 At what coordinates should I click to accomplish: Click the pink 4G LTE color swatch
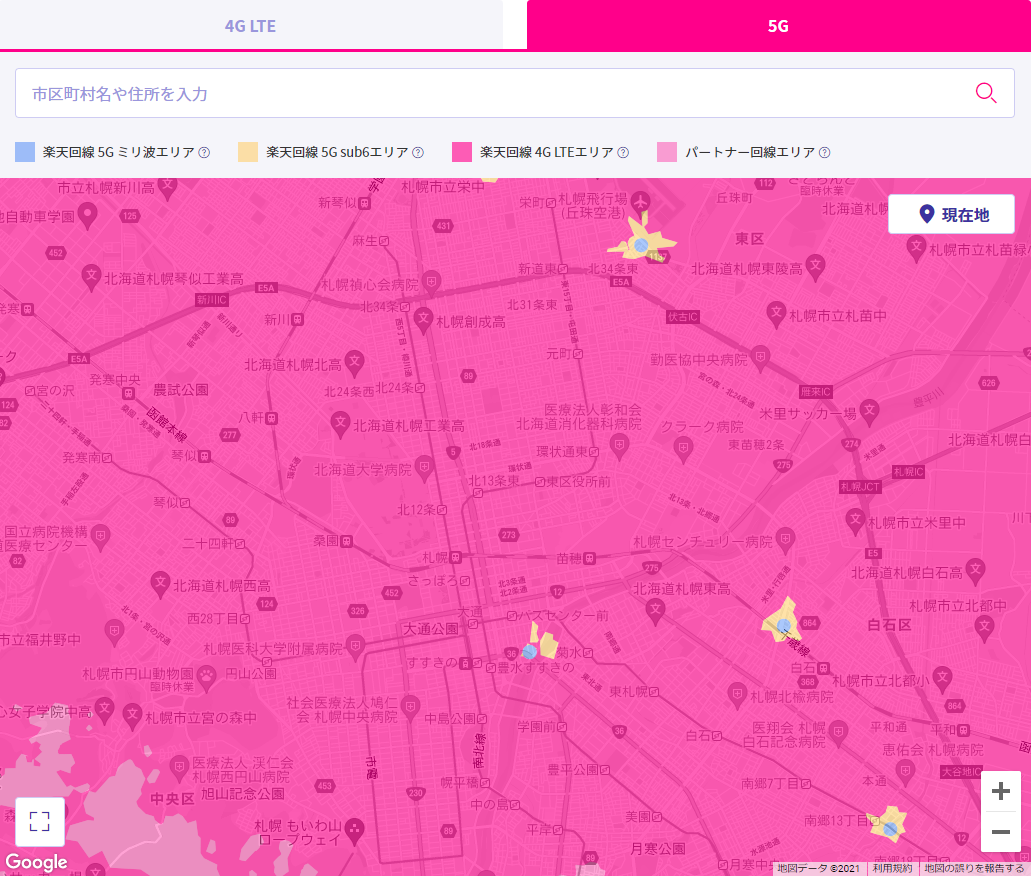tap(462, 152)
